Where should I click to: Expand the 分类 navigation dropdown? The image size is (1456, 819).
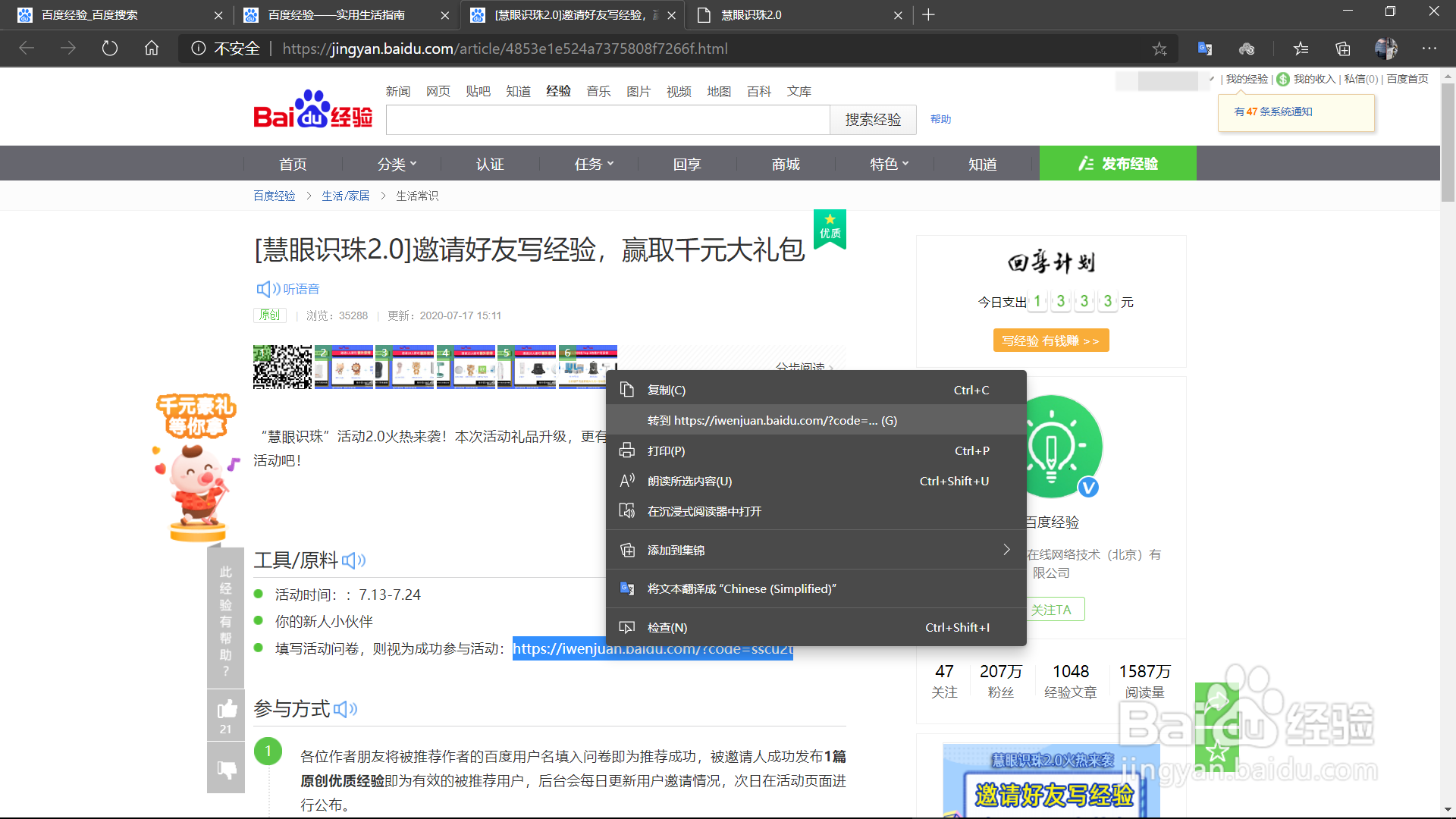(397, 164)
